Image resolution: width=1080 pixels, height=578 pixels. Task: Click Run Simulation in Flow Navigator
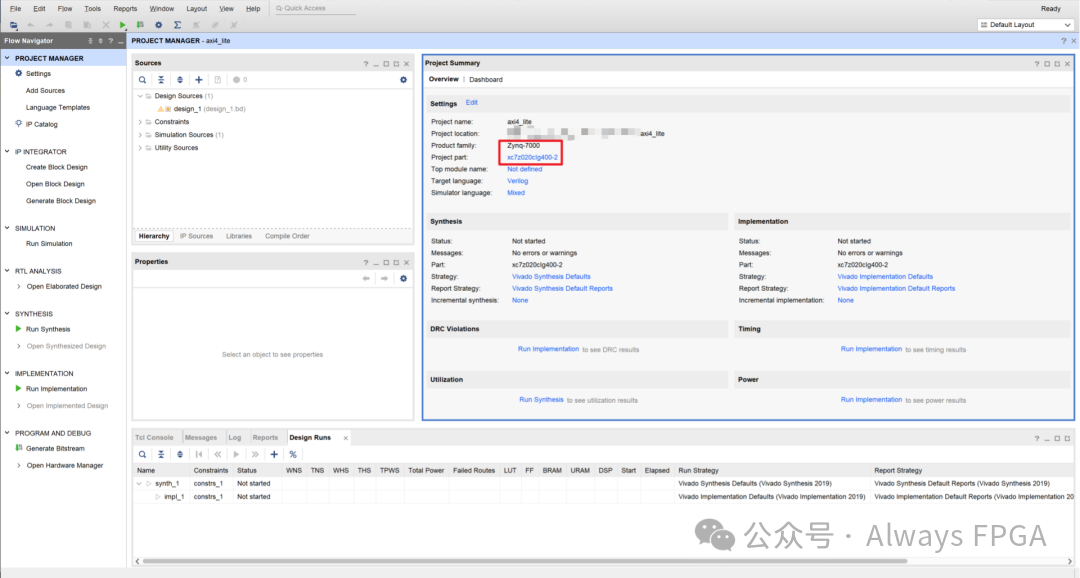(49, 244)
